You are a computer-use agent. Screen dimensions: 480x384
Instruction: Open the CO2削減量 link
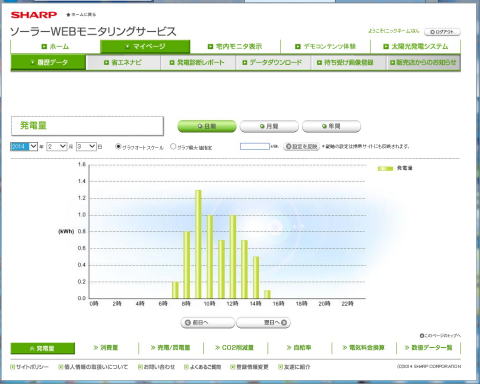point(235,348)
